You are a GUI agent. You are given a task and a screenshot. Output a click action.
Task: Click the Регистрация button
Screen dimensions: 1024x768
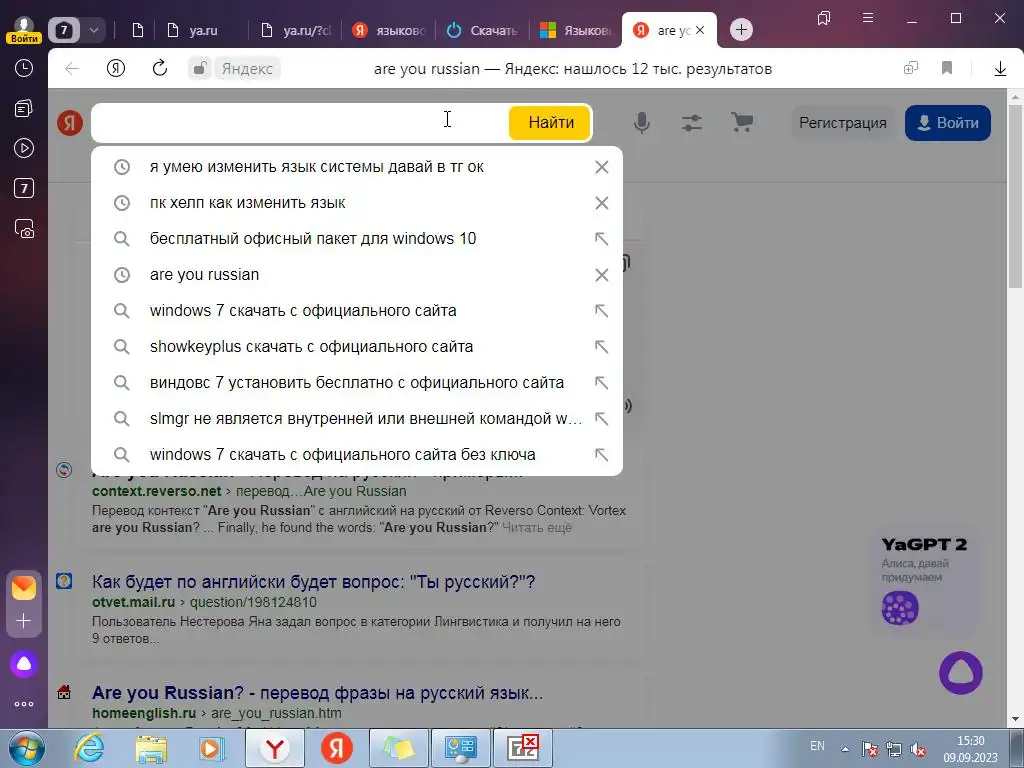(843, 123)
